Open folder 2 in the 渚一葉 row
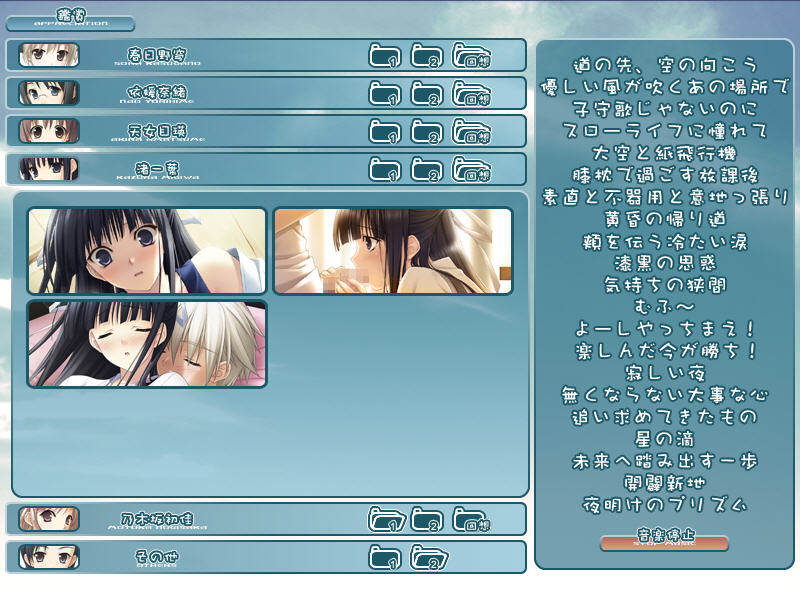This screenshot has height=600, width=800. coord(427,169)
